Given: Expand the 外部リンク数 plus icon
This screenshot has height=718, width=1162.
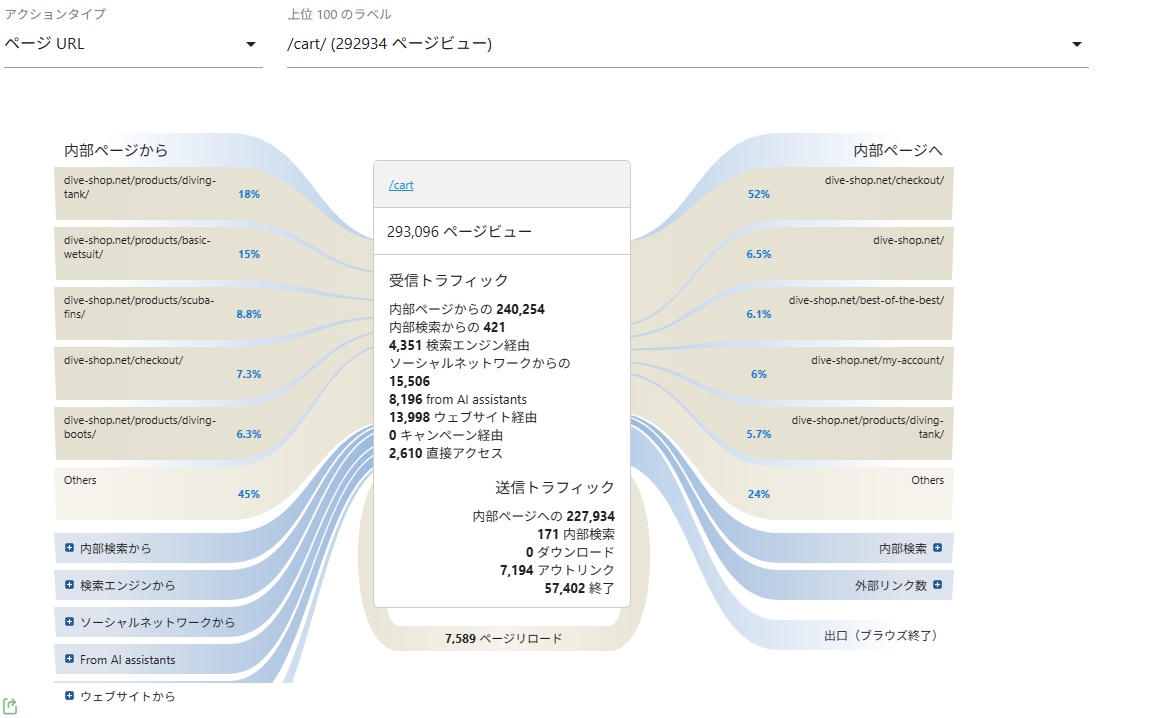Looking at the screenshot, I should [937, 585].
